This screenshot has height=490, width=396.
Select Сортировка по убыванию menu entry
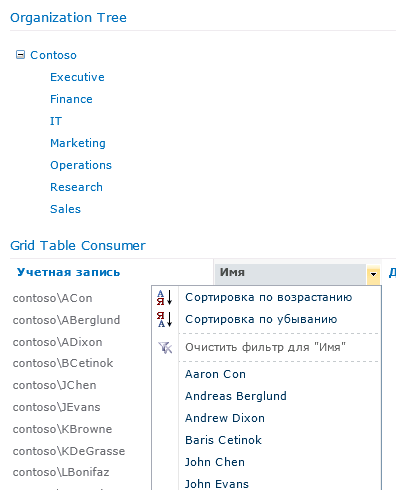click(x=261, y=319)
